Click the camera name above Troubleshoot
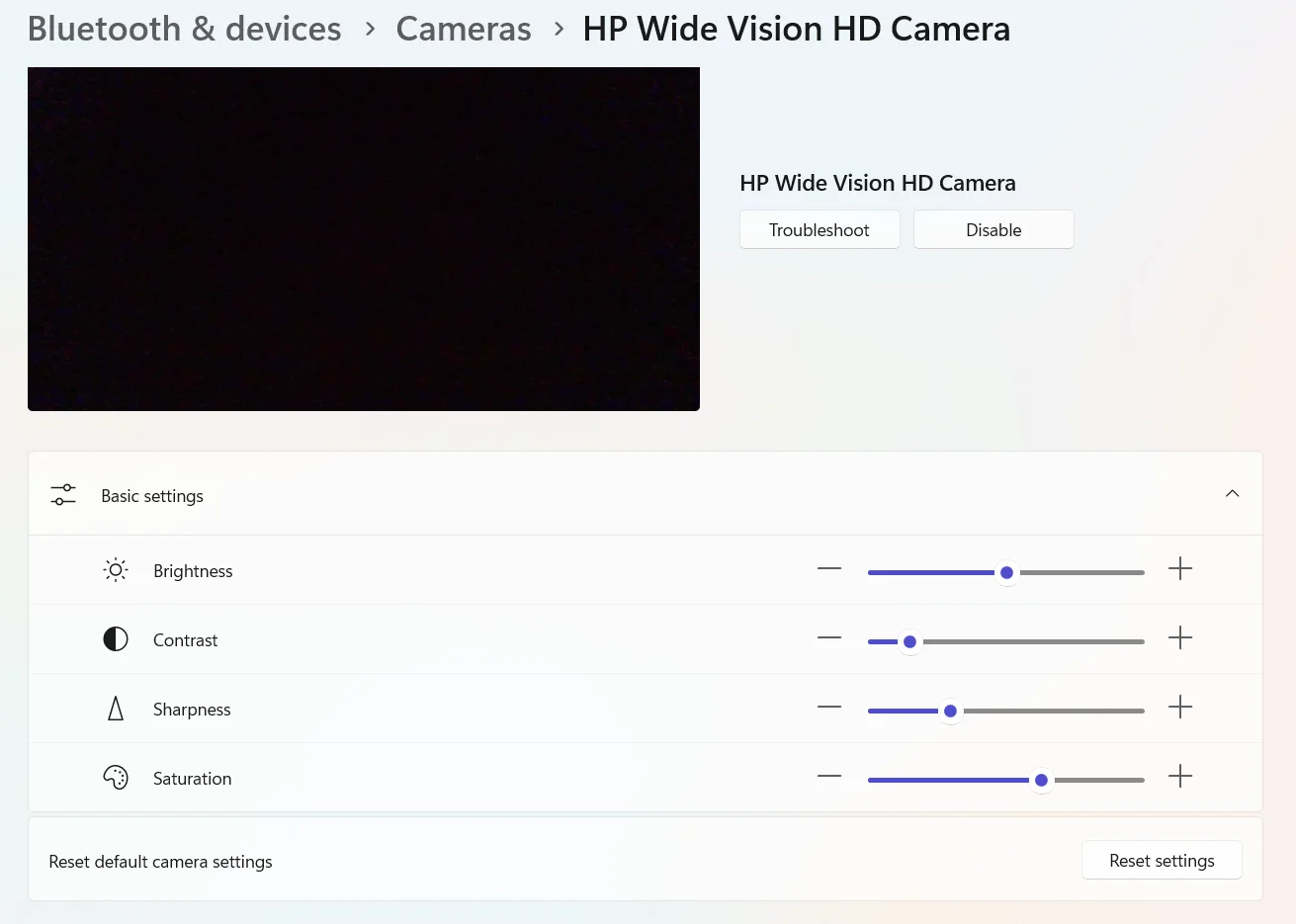 878,183
